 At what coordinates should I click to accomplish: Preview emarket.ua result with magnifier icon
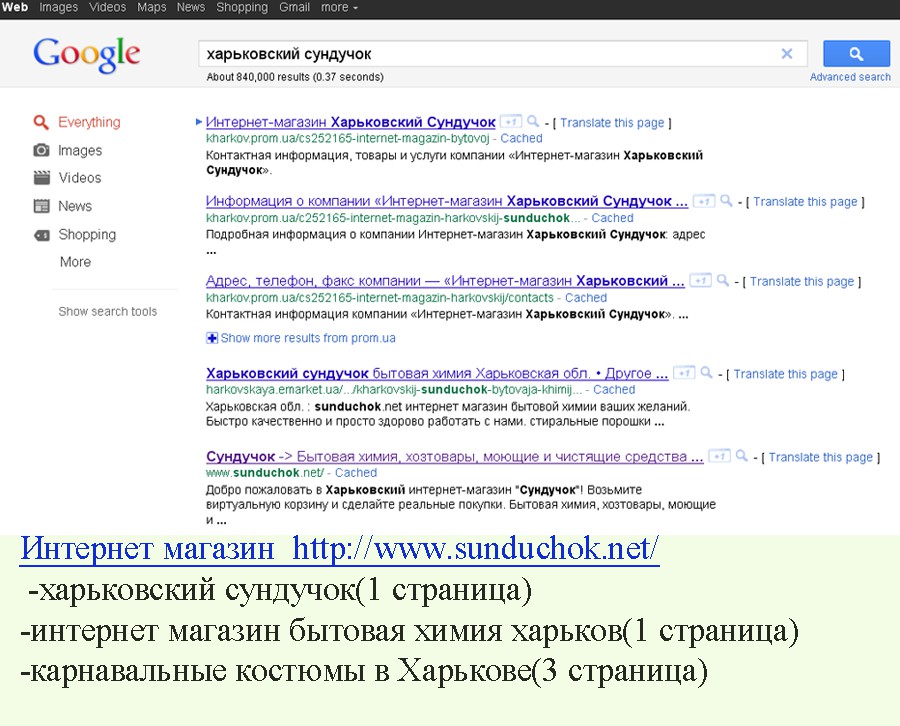[x=707, y=372]
